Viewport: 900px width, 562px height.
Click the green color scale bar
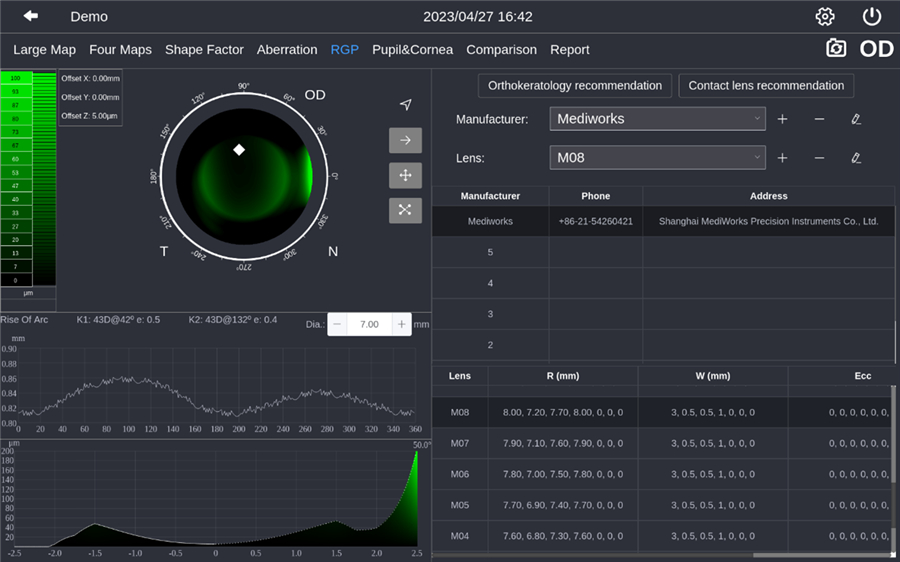(44, 179)
